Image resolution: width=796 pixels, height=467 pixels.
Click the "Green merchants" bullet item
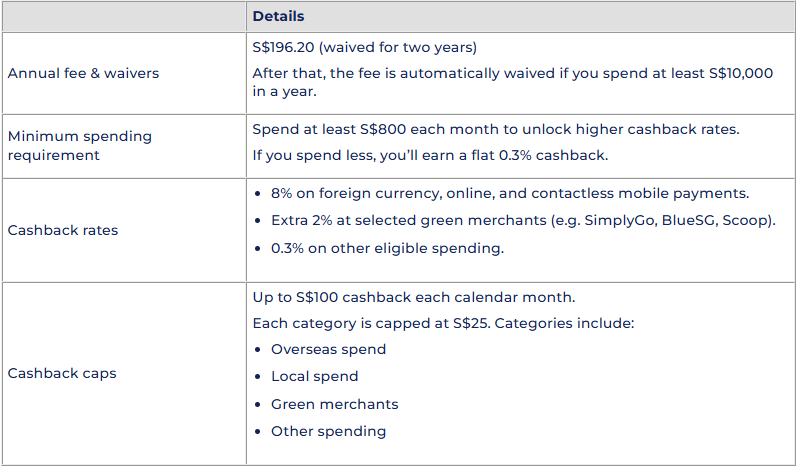[x=334, y=404]
